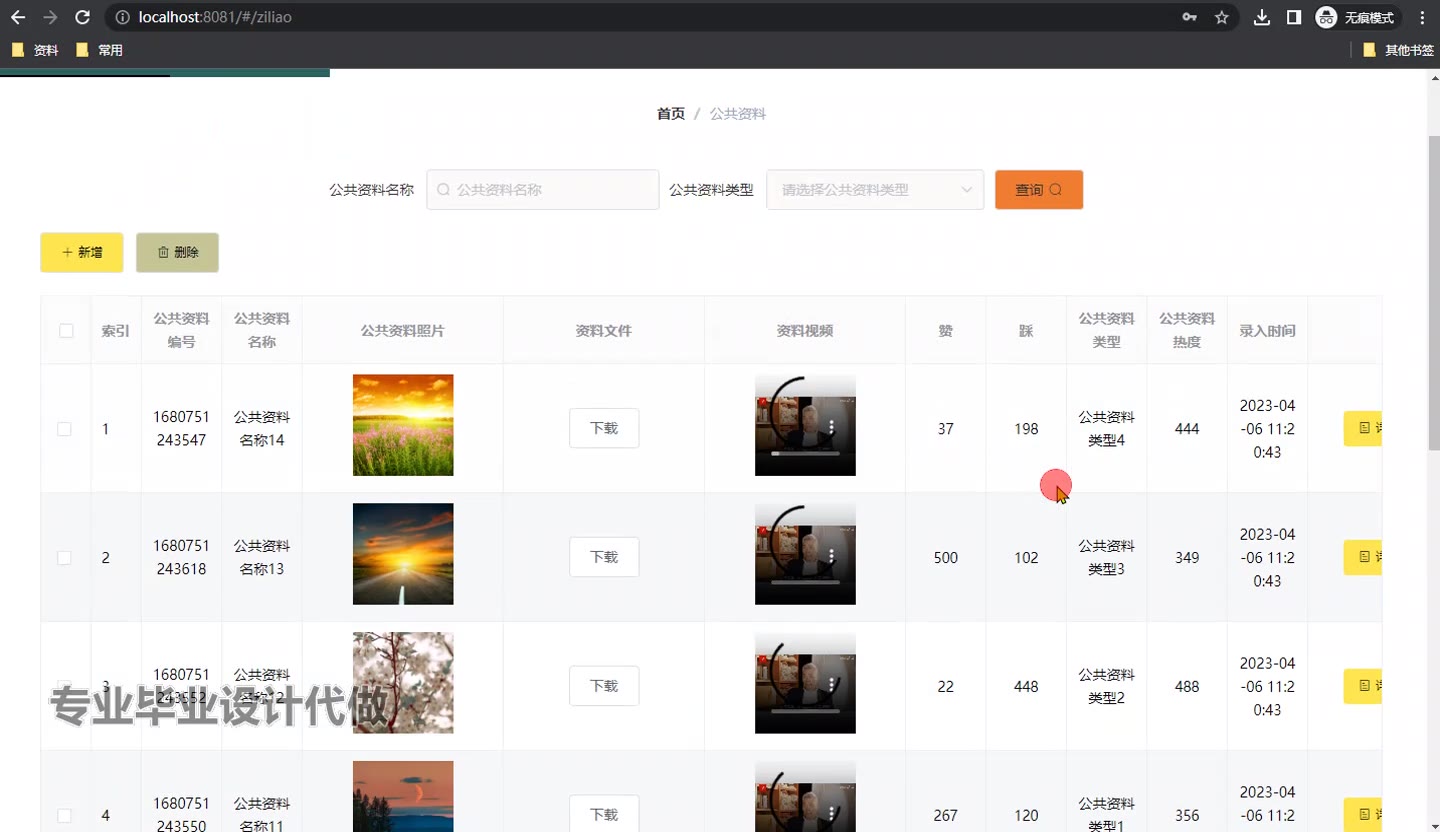Screen dimensions: 1440x832
Task: Play the row 1 video
Action: click(x=805, y=425)
